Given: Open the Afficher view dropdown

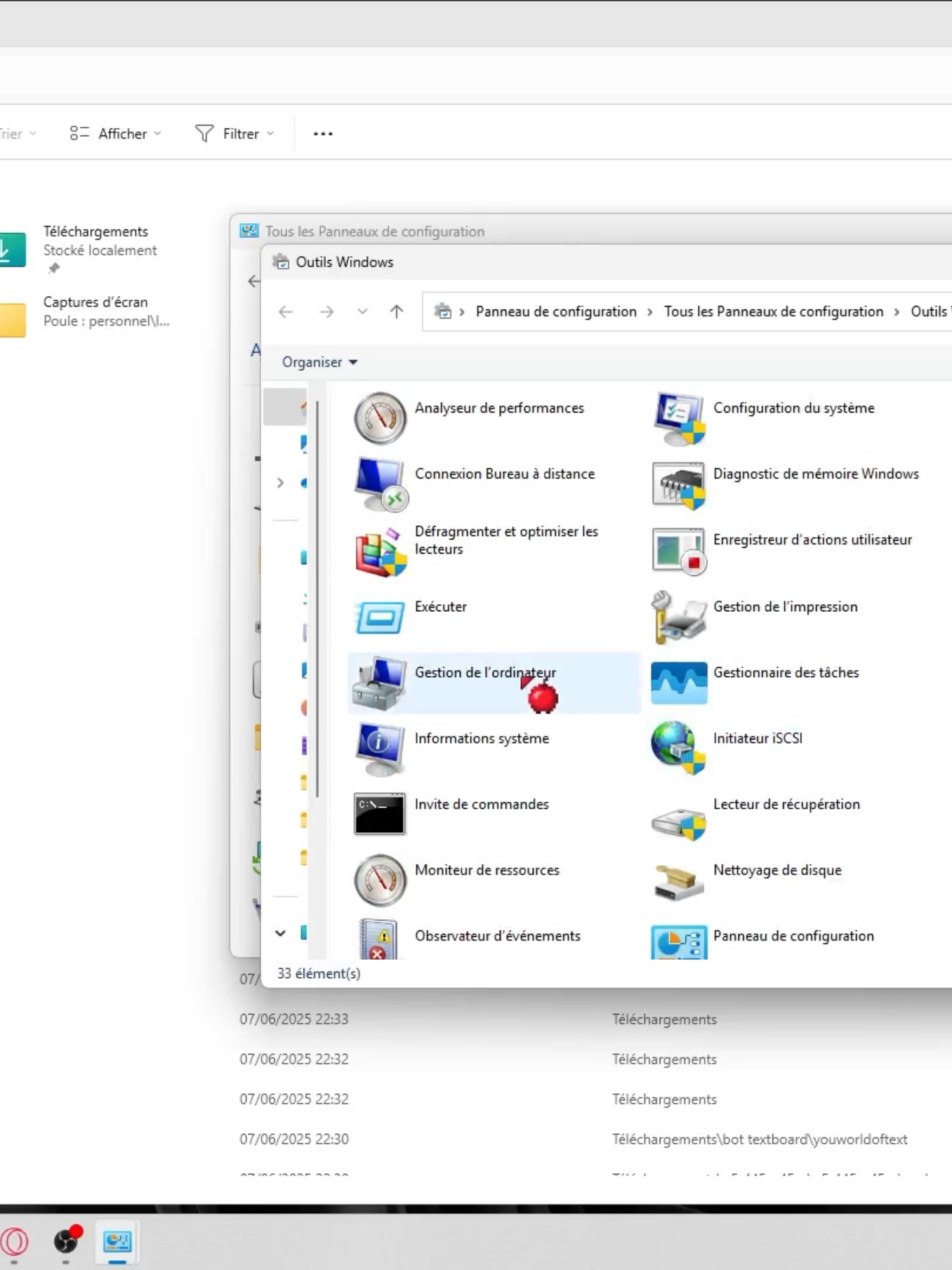Looking at the screenshot, I should (x=115, y=133).
